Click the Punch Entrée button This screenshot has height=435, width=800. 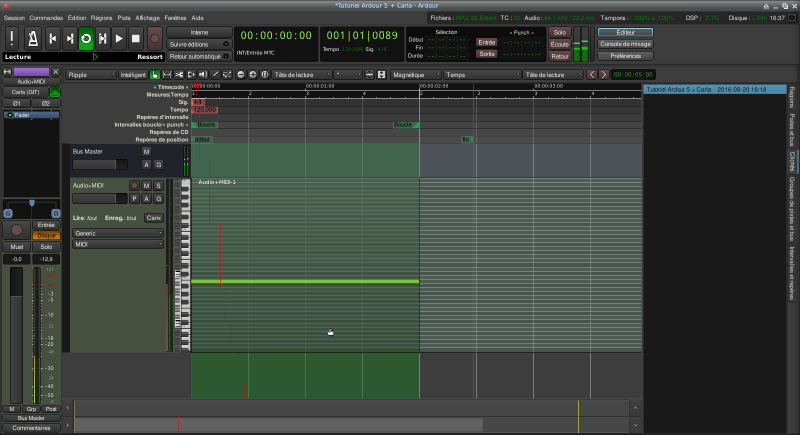pos(487,42)
